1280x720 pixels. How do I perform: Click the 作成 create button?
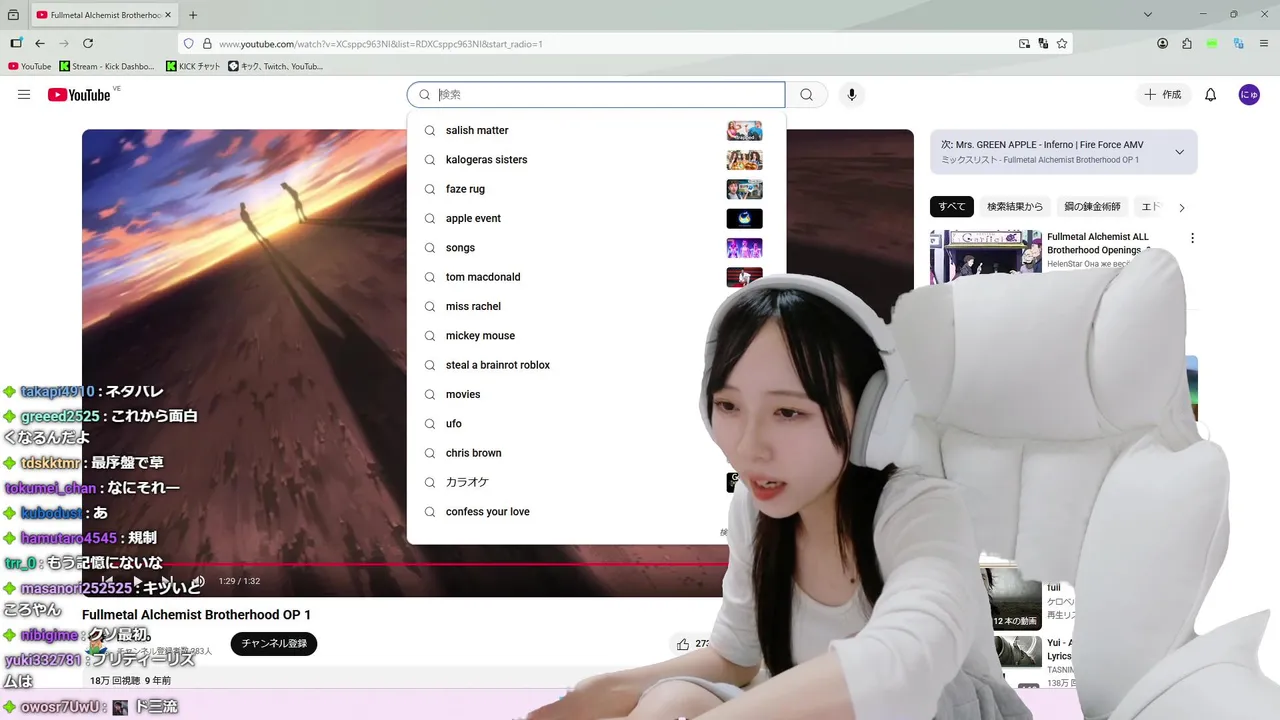[1163, 95]
